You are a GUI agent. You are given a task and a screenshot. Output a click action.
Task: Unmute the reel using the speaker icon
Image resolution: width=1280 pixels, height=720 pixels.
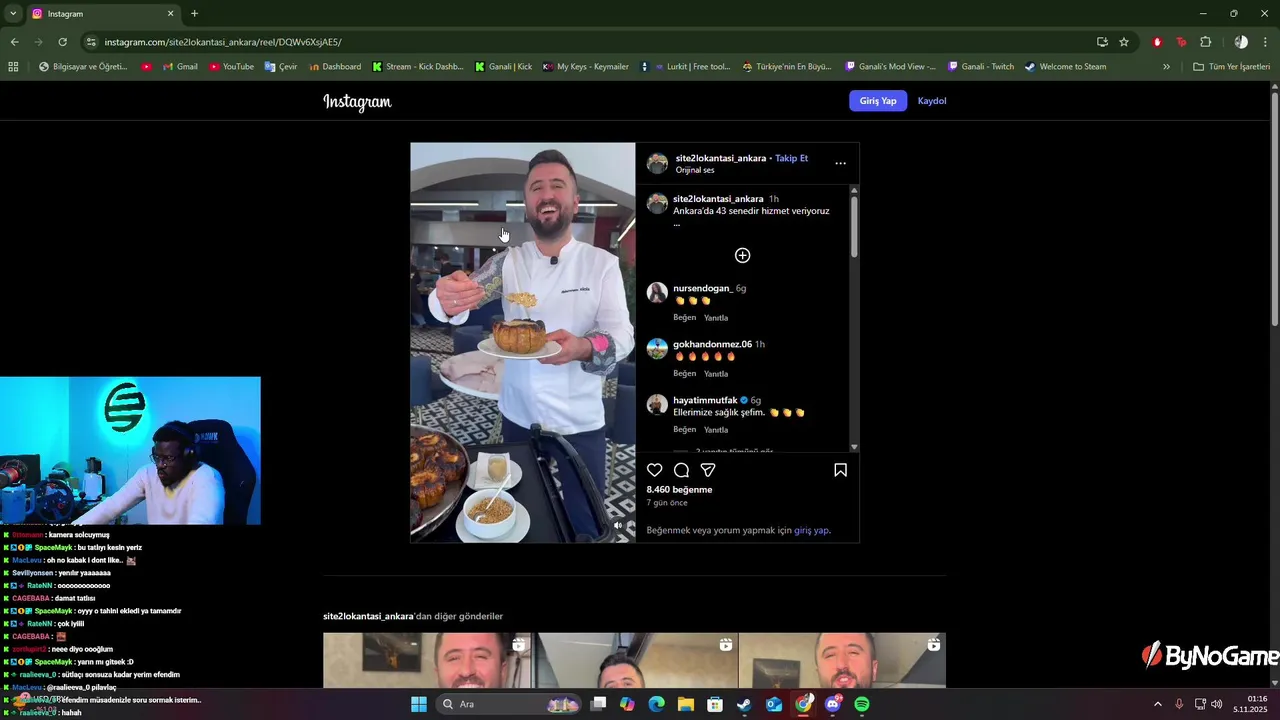click(x=618, y=525)
